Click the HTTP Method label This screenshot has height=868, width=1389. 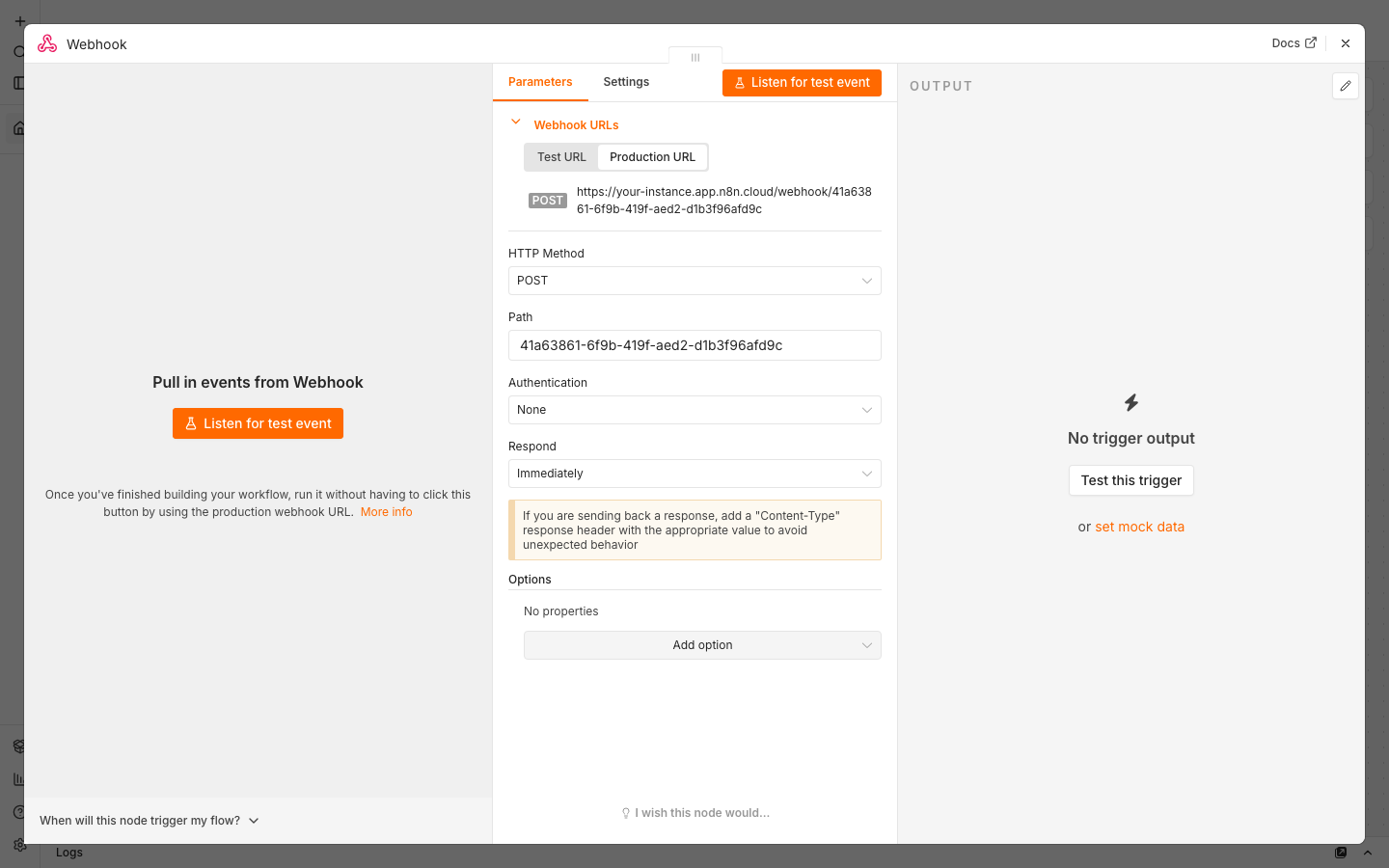(546, 254)
